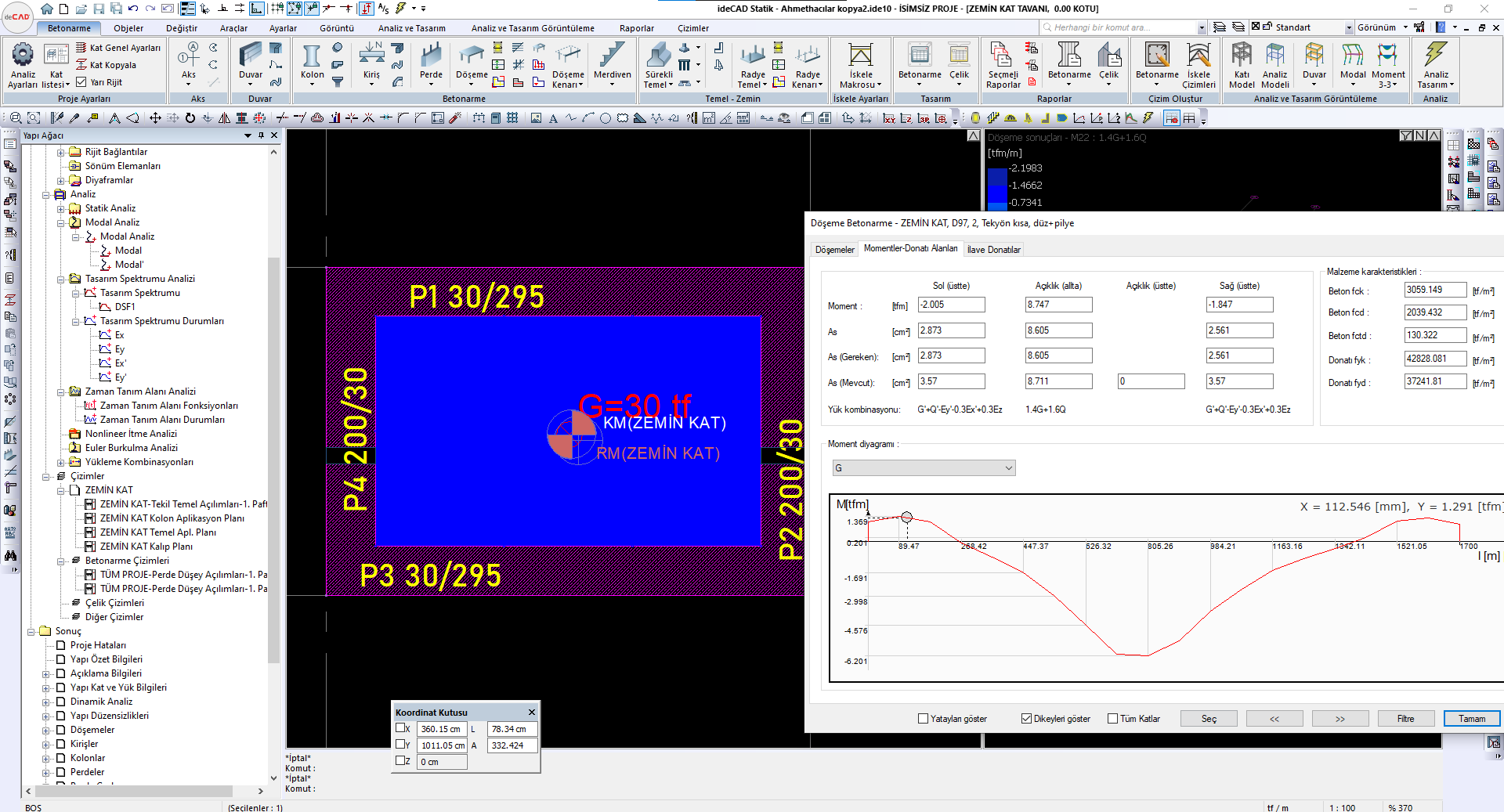1504x812 pixels.
Task: Open Moment diyagramı G dropdown
Action: (x=924, y=468)
